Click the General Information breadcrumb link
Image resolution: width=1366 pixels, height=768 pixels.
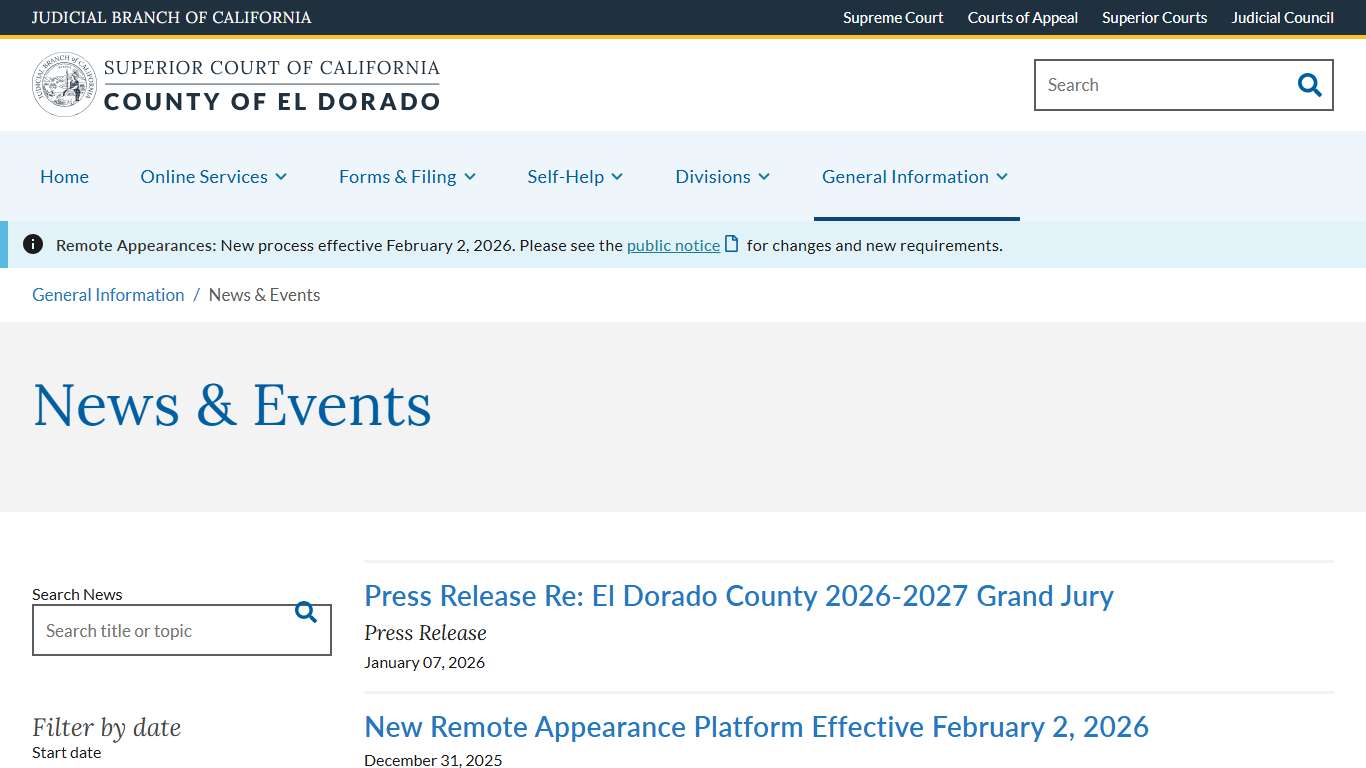tap(108, 294)
